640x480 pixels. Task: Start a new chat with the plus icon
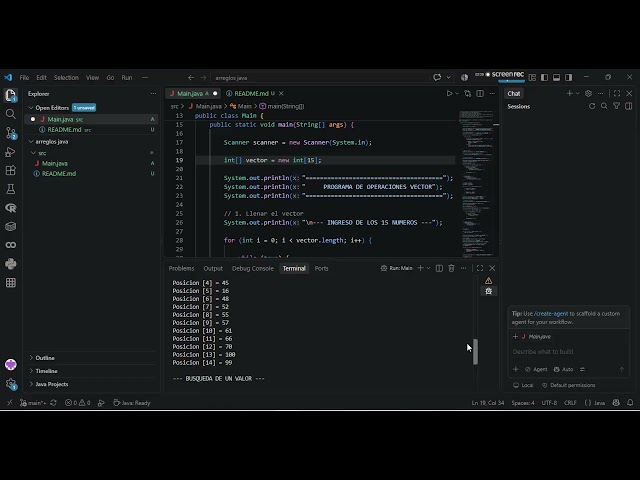pyautogui.click(x=569, y=93)
